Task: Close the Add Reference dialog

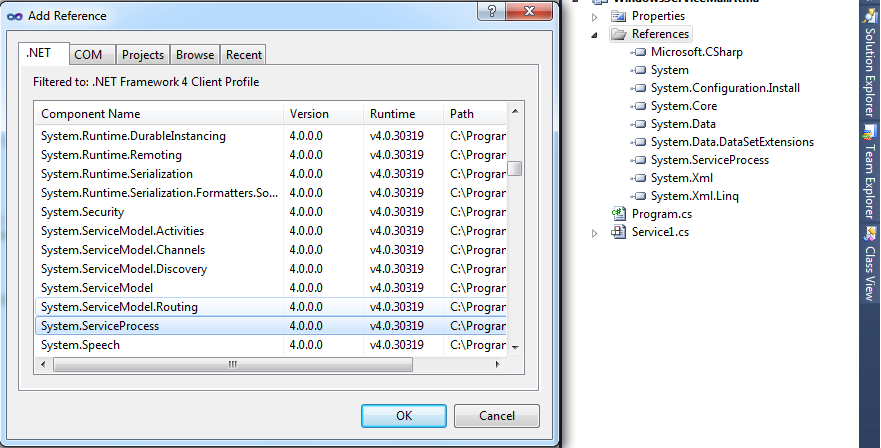Action: (x=529, y=11)
